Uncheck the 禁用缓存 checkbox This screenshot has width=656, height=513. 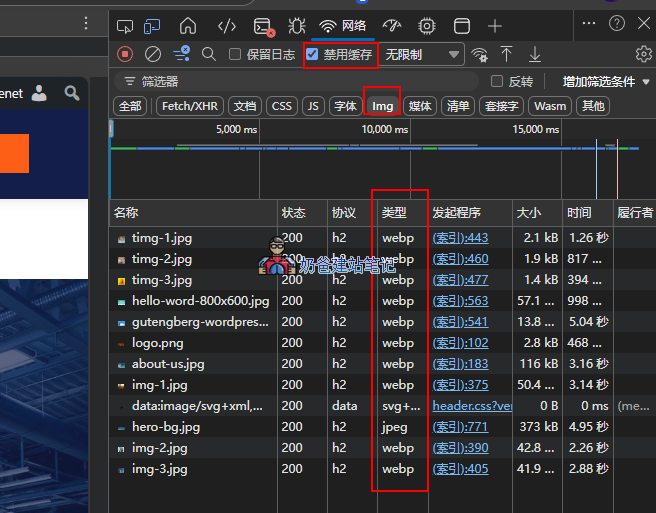coord(313,55)
